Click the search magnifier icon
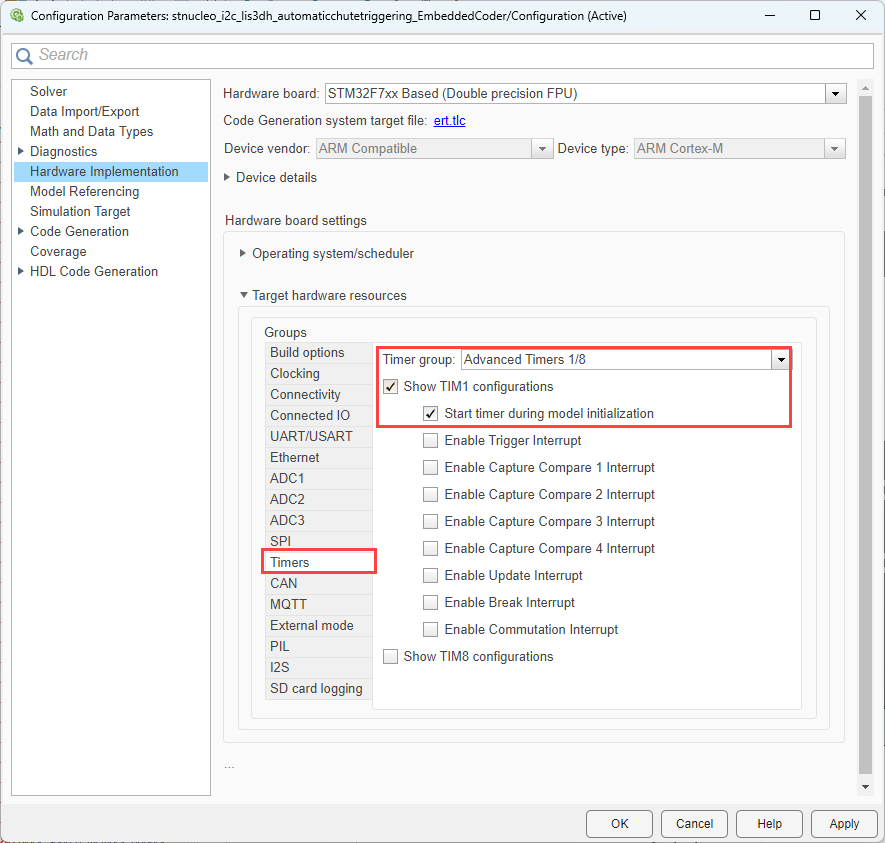The height and width of the screenshot is (843, 885). click(x=25, y=56)
